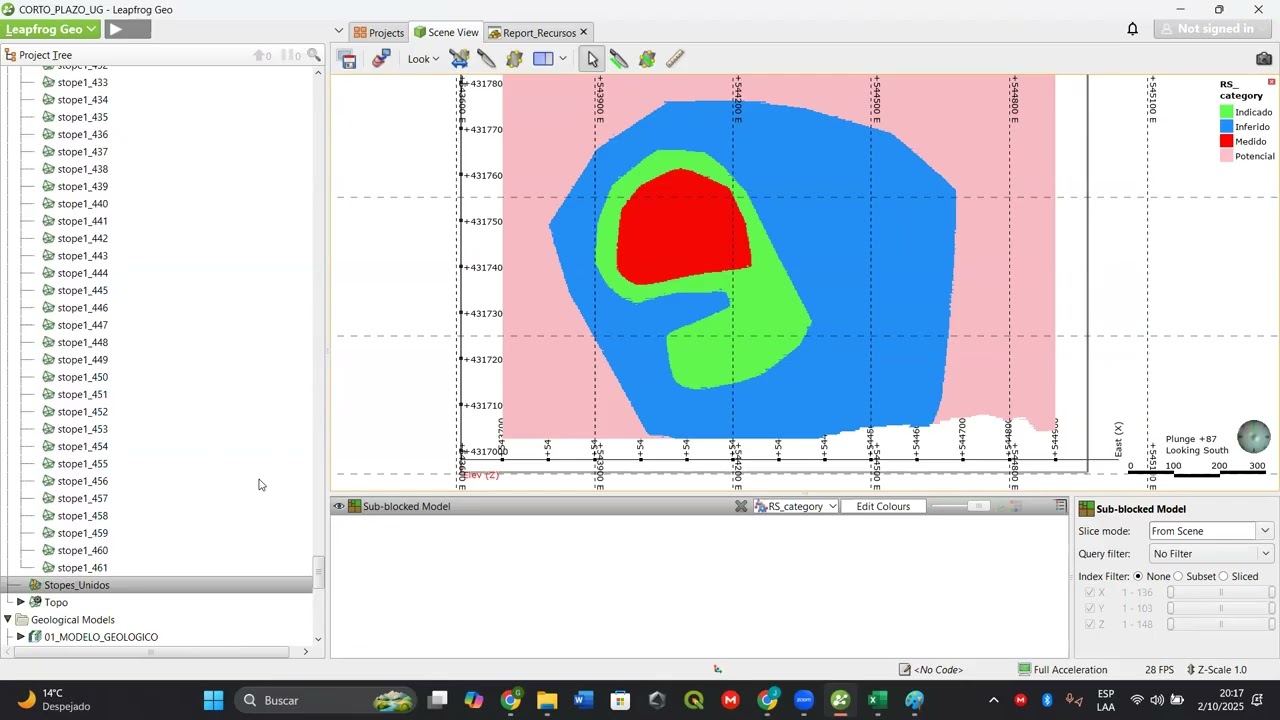The width and height of the screenshot is (1280, 720).
Task: Click the Windows Start button
Action: coord(214,700)
